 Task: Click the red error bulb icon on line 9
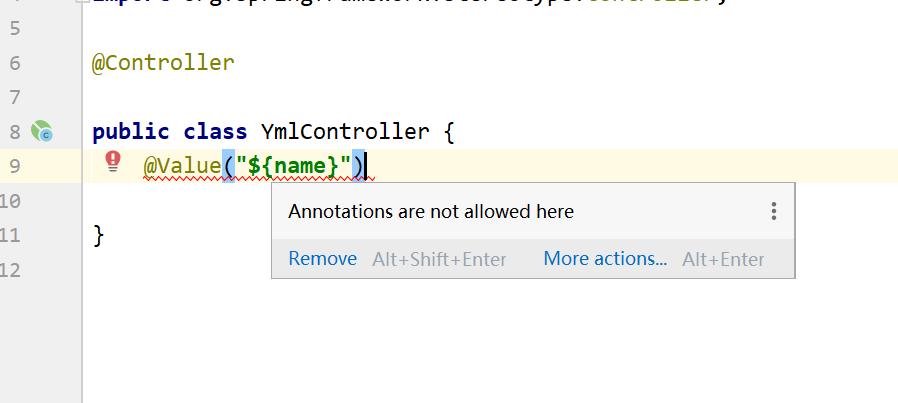tap(113, 161)
